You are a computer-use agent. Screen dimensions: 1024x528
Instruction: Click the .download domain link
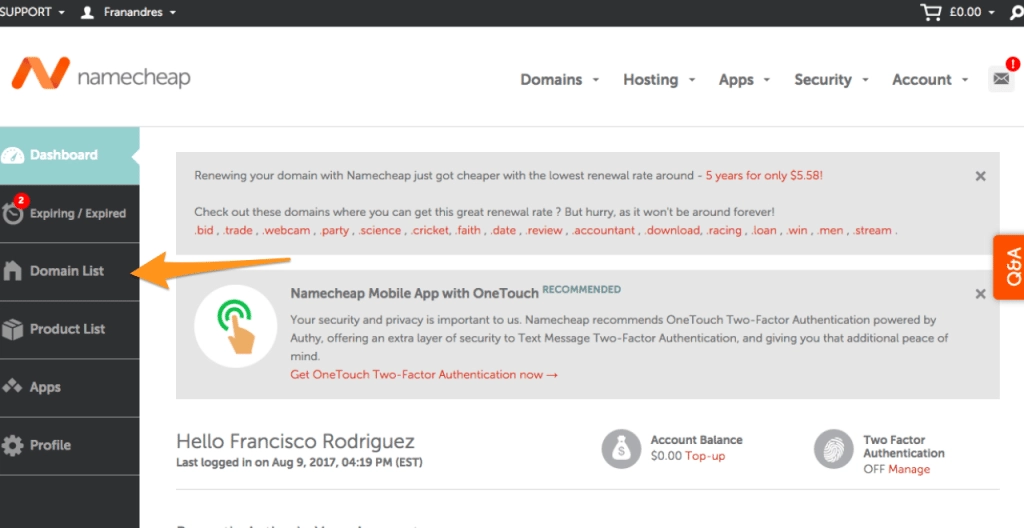click(x=672, y=230)
